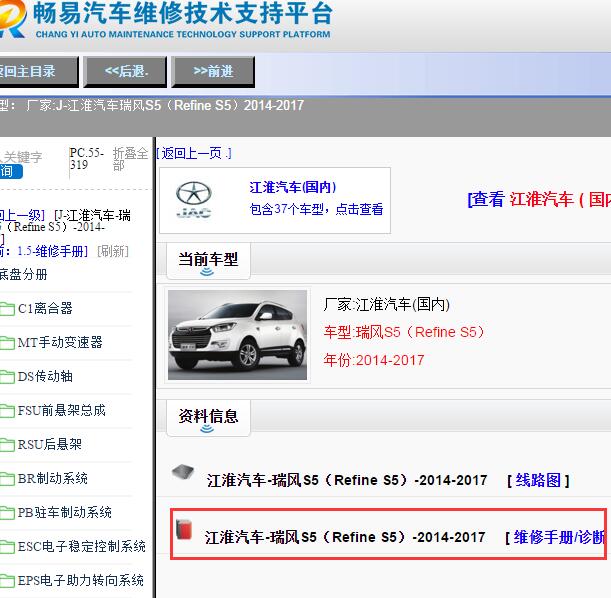Viewport: 611px width, 598px height.
Task: Click the folder icon next to RSU后悬架
Action: (7, 445)
